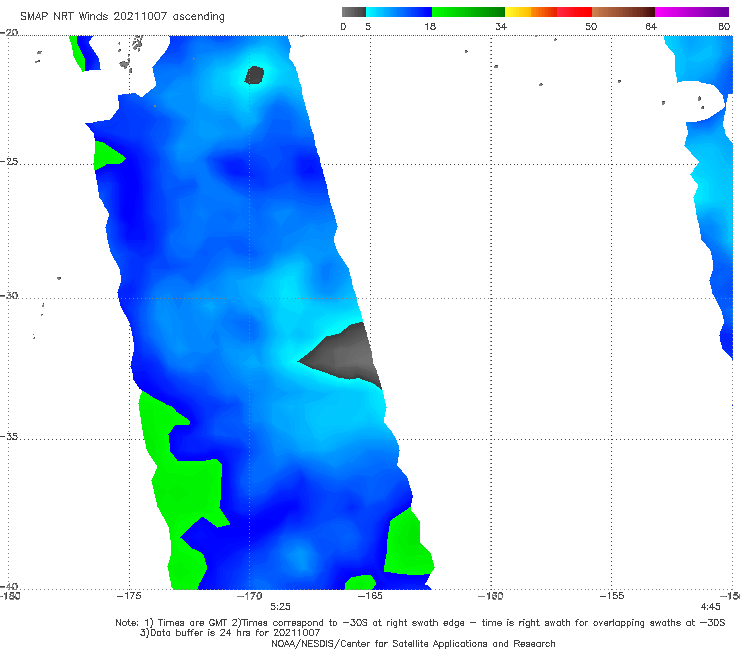Screen dimensions: 740x650
Task: Click the red segment of the color bar
Action: click(x=574, y=12)
